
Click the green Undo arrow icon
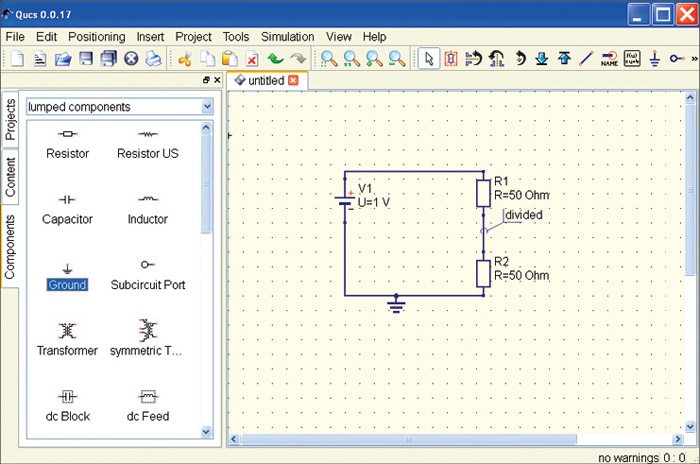pyautogui.click(x=275, y=59)
